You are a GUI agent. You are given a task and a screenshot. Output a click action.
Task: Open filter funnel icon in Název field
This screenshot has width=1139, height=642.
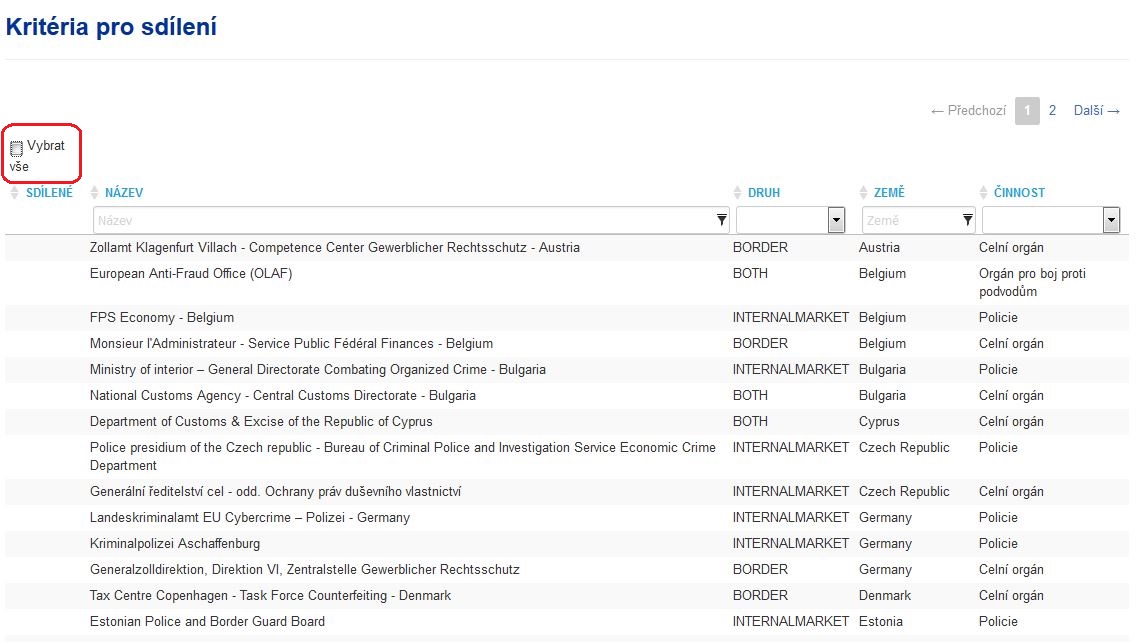pos(721,220)
